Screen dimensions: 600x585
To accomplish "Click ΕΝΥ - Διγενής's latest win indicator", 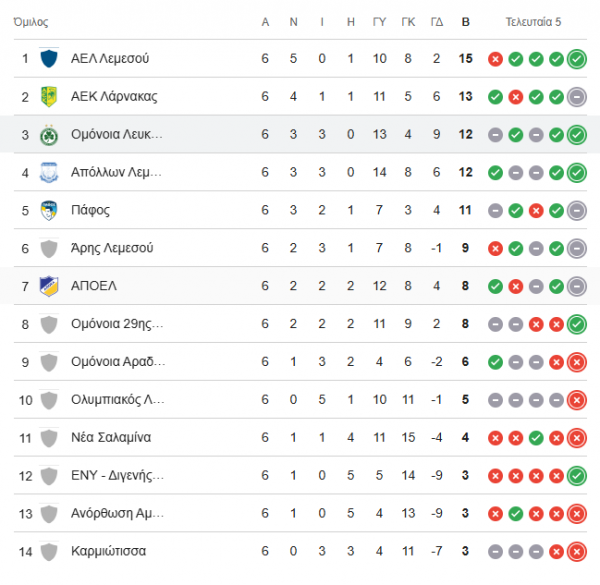I will pos(577,476).
